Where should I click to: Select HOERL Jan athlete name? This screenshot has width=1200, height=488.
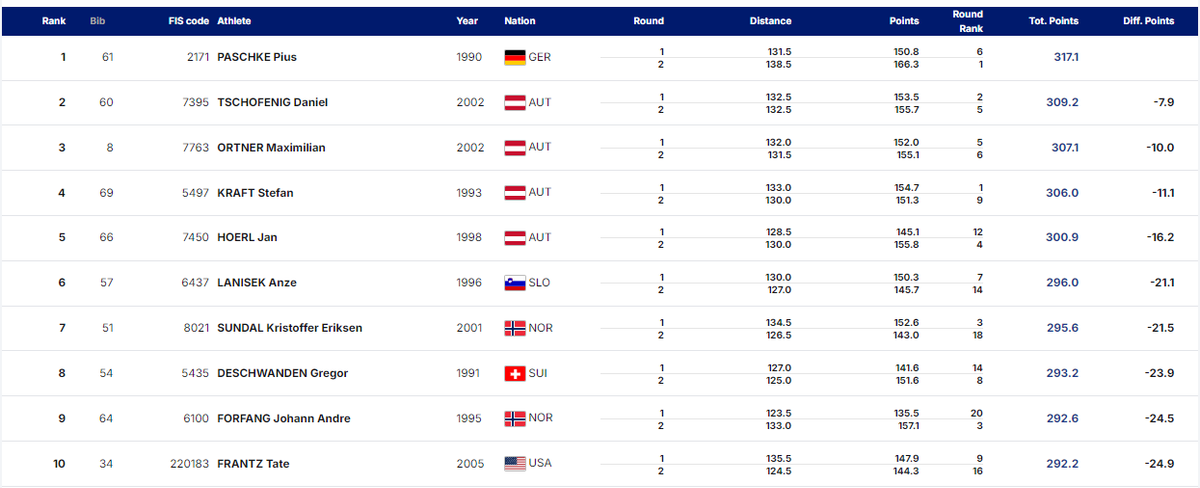coord(247,238)
